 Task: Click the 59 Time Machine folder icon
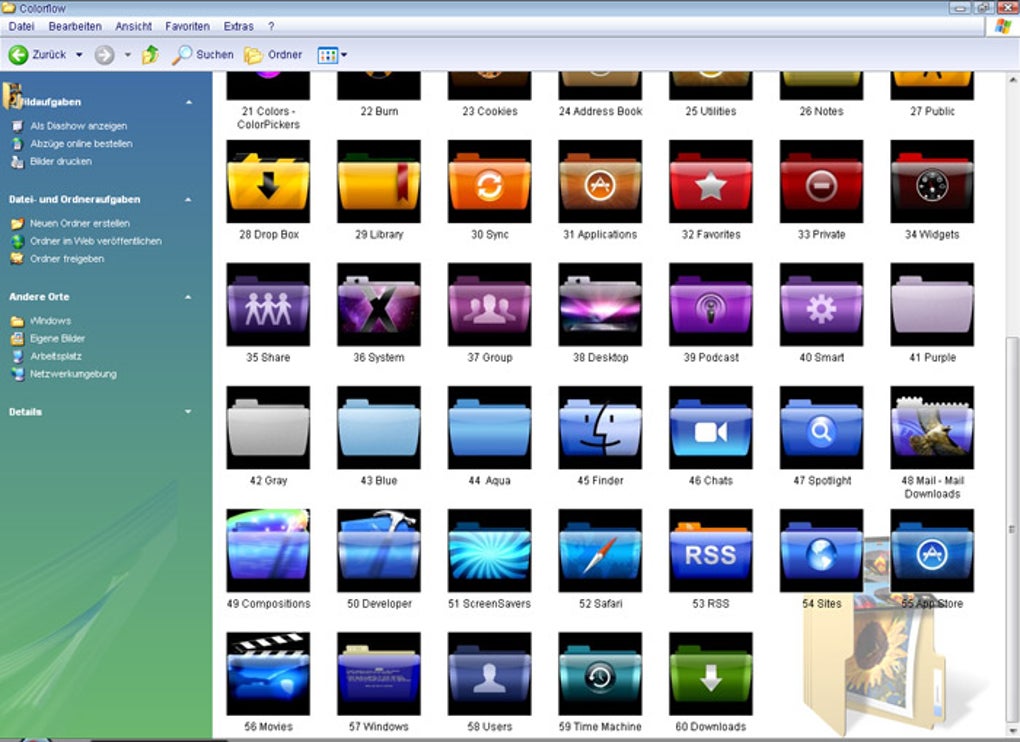600,673
